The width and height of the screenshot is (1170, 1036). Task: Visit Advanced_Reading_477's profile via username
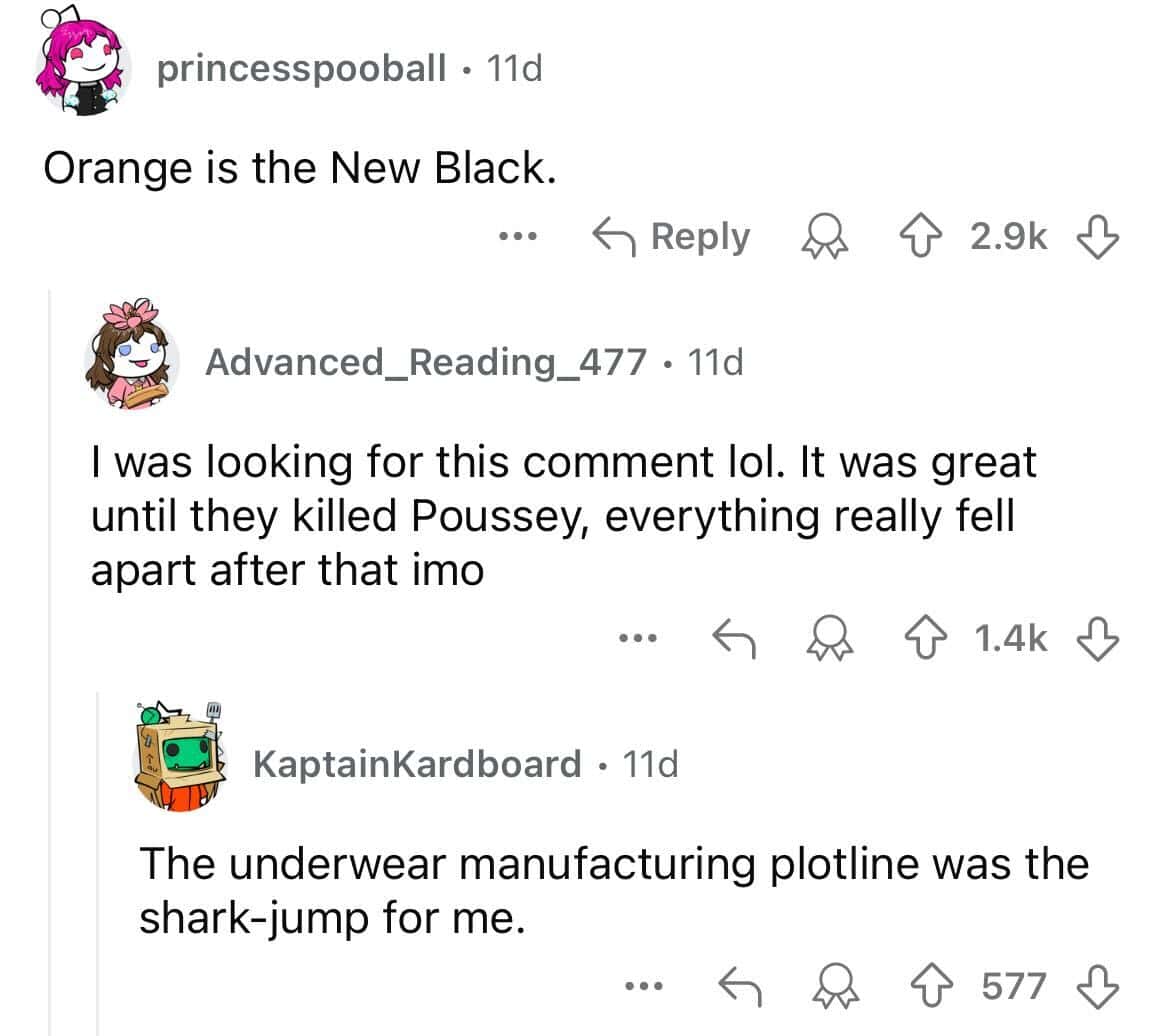coord(425,361)
